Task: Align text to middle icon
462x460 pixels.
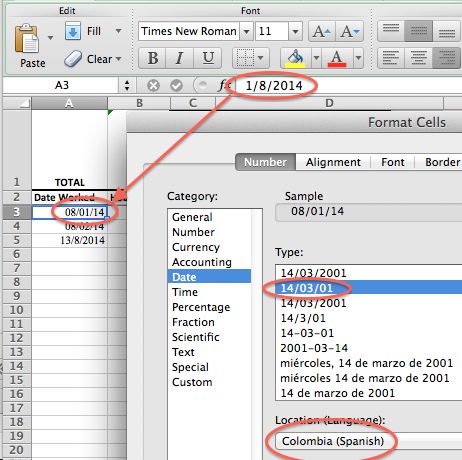Action: [418, 31]
